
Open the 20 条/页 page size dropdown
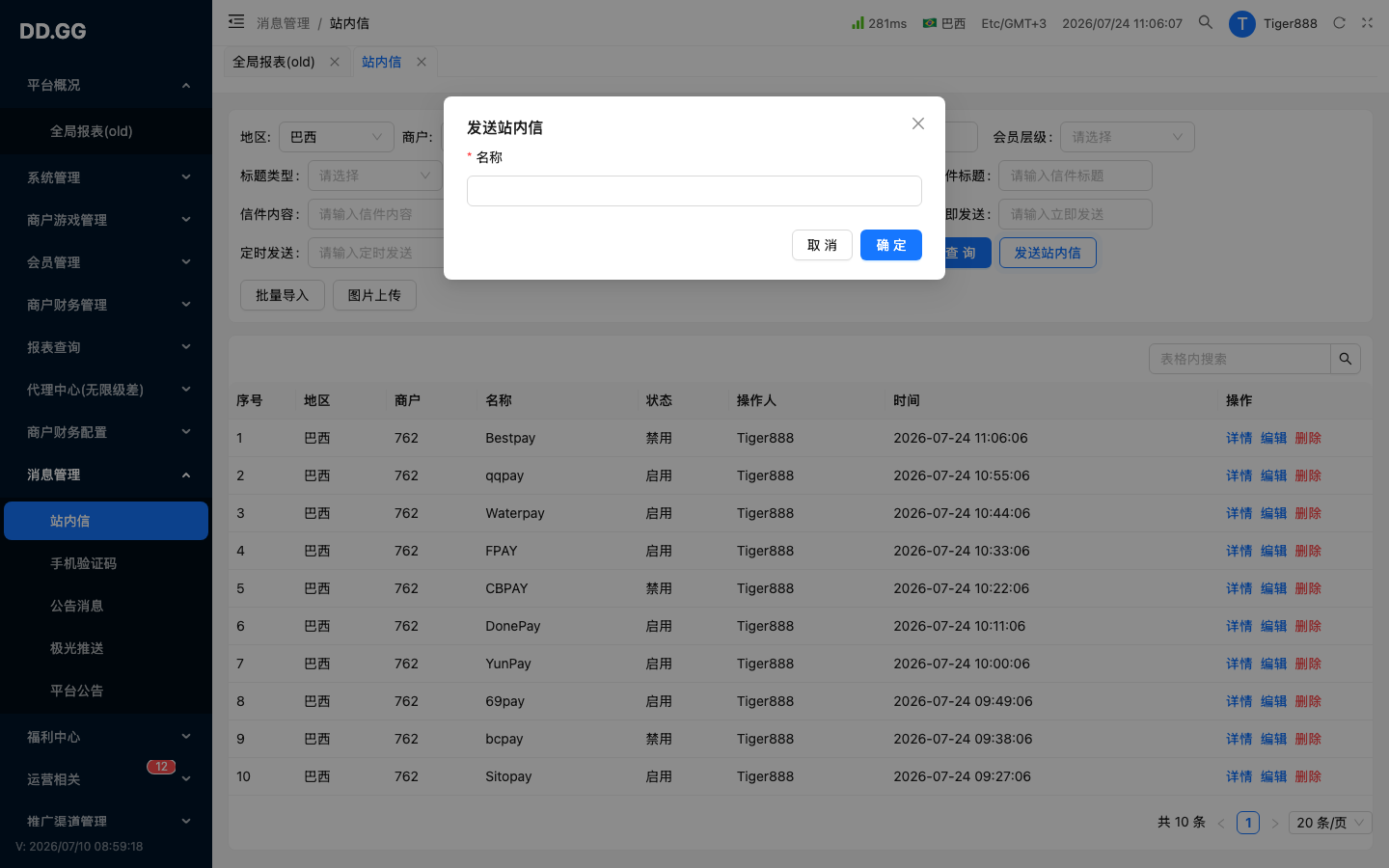pyautogui.click(x=1331, y=823)
